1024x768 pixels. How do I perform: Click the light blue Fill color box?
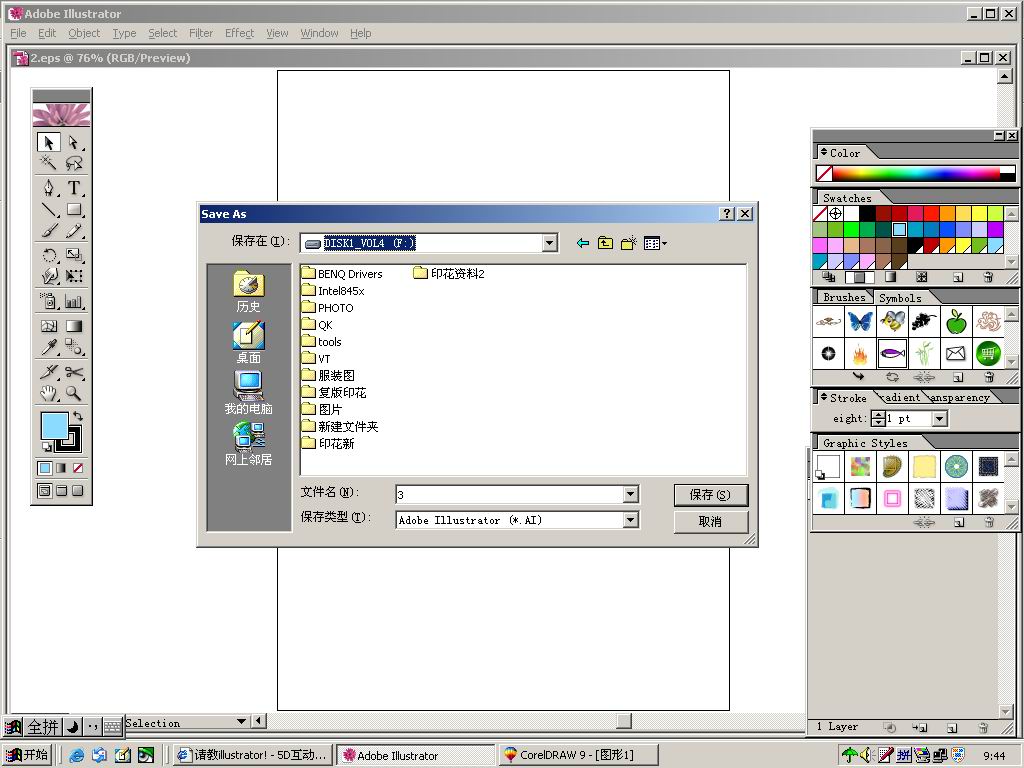click(54, 426)
